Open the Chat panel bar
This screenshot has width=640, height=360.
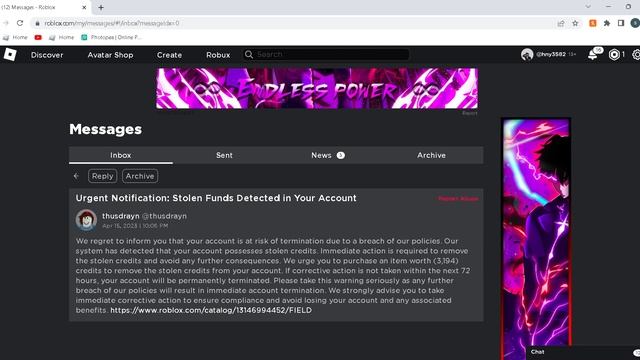[583, 352]
